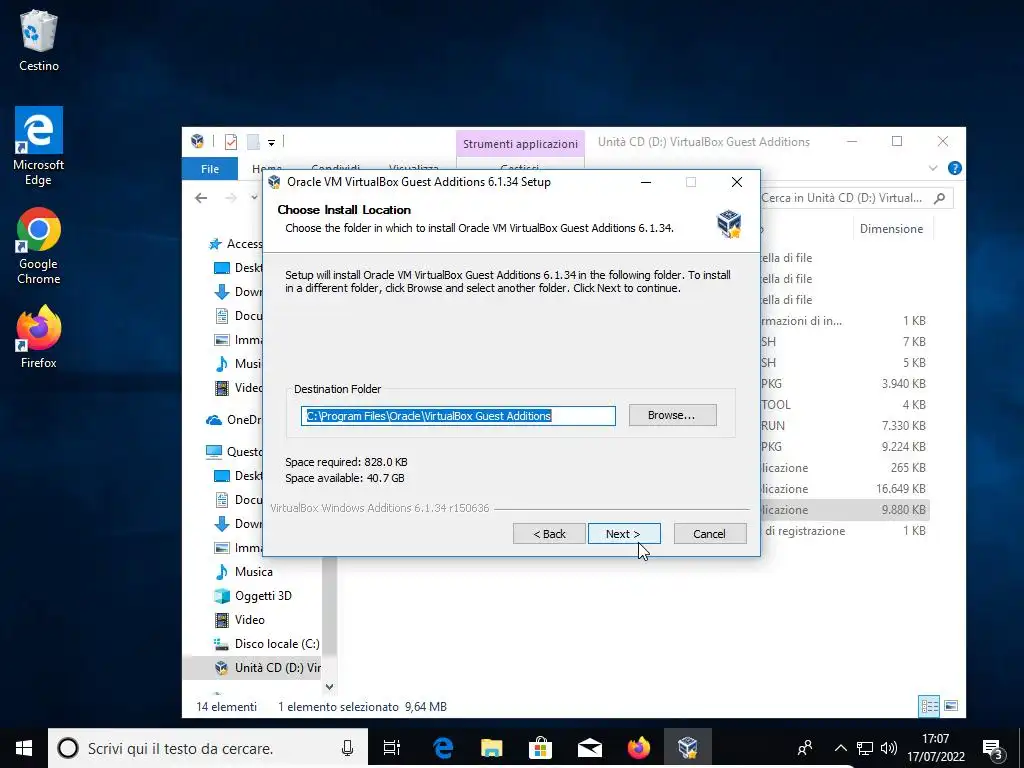Viewport: 1024px width, 768px height.
Task: Open the Cestino recycle bin desktop icon
Action: pyautogui.click(x=39, y=41)
